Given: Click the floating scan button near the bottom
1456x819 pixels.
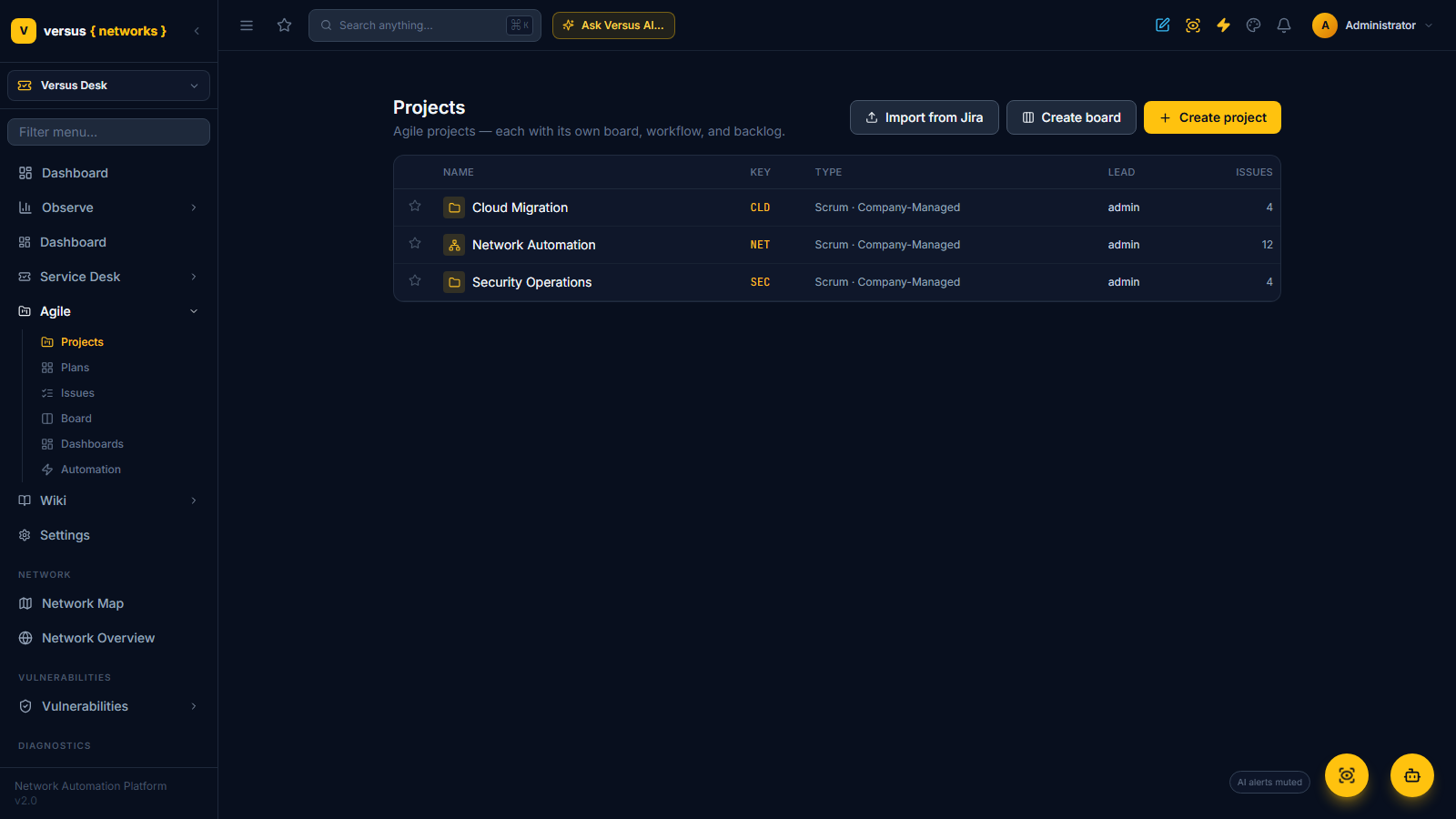Looking at the screenshot, I should [1347, 775].
